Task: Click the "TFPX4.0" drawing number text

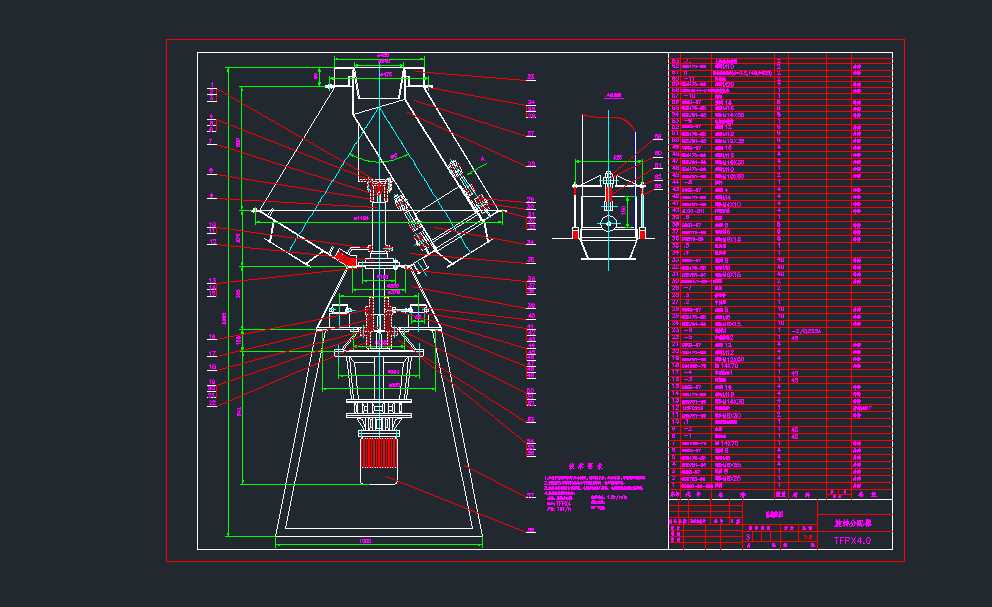Action: 852,541
